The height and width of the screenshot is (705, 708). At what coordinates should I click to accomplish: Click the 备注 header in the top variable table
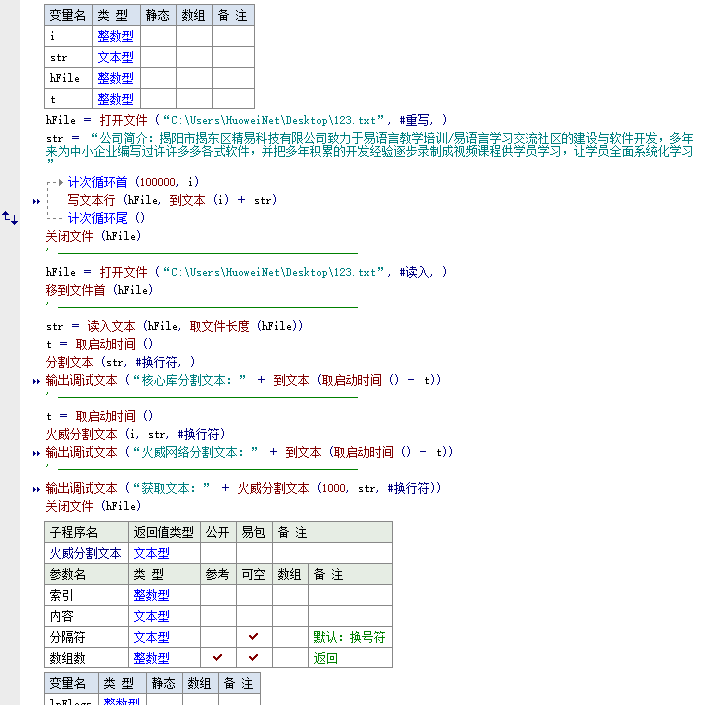pyautogui.click(x=233, y=15)
